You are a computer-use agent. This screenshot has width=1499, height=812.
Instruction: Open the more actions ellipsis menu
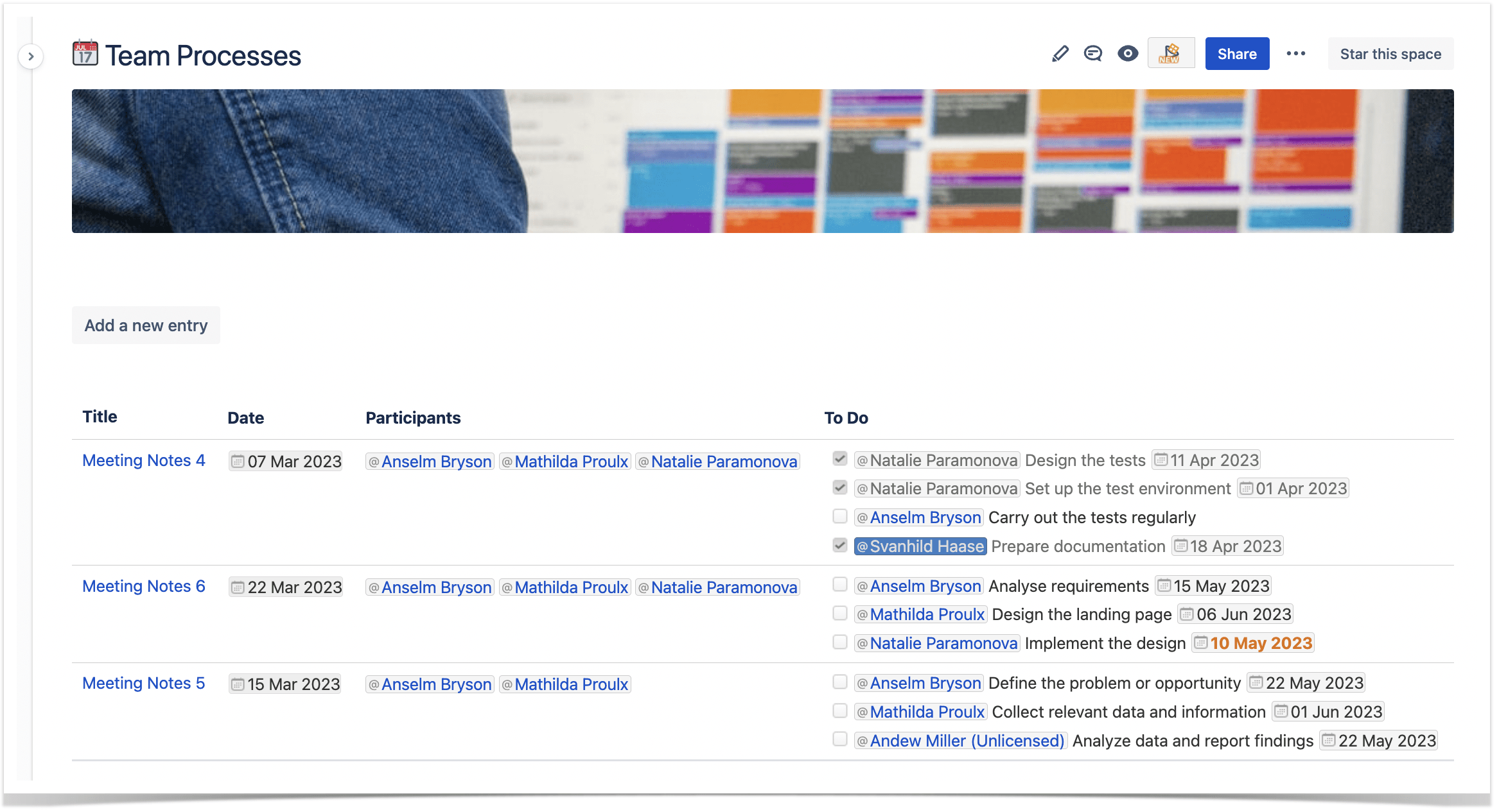pos(1296,54)
